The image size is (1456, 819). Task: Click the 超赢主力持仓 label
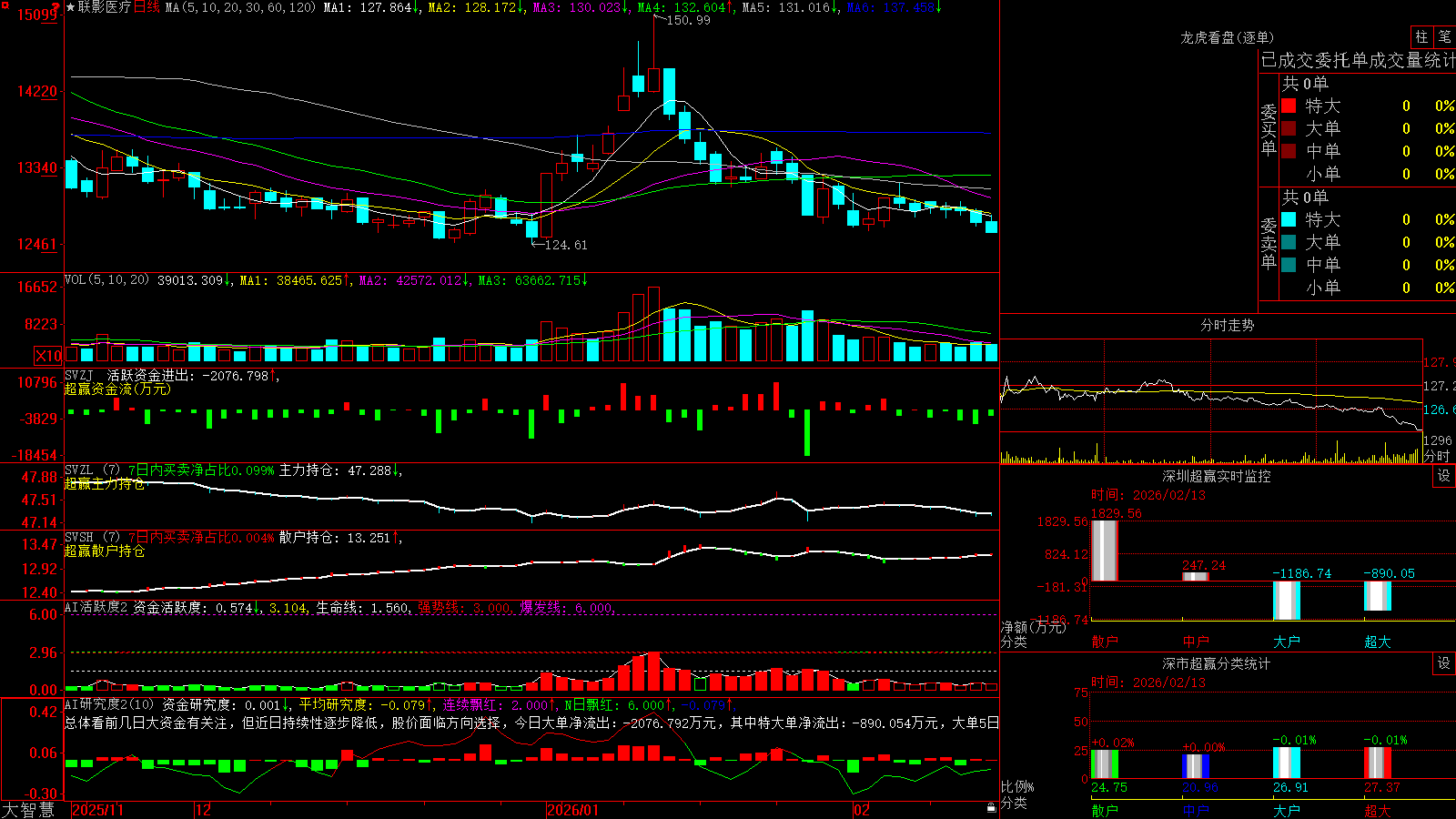[105, 483]
